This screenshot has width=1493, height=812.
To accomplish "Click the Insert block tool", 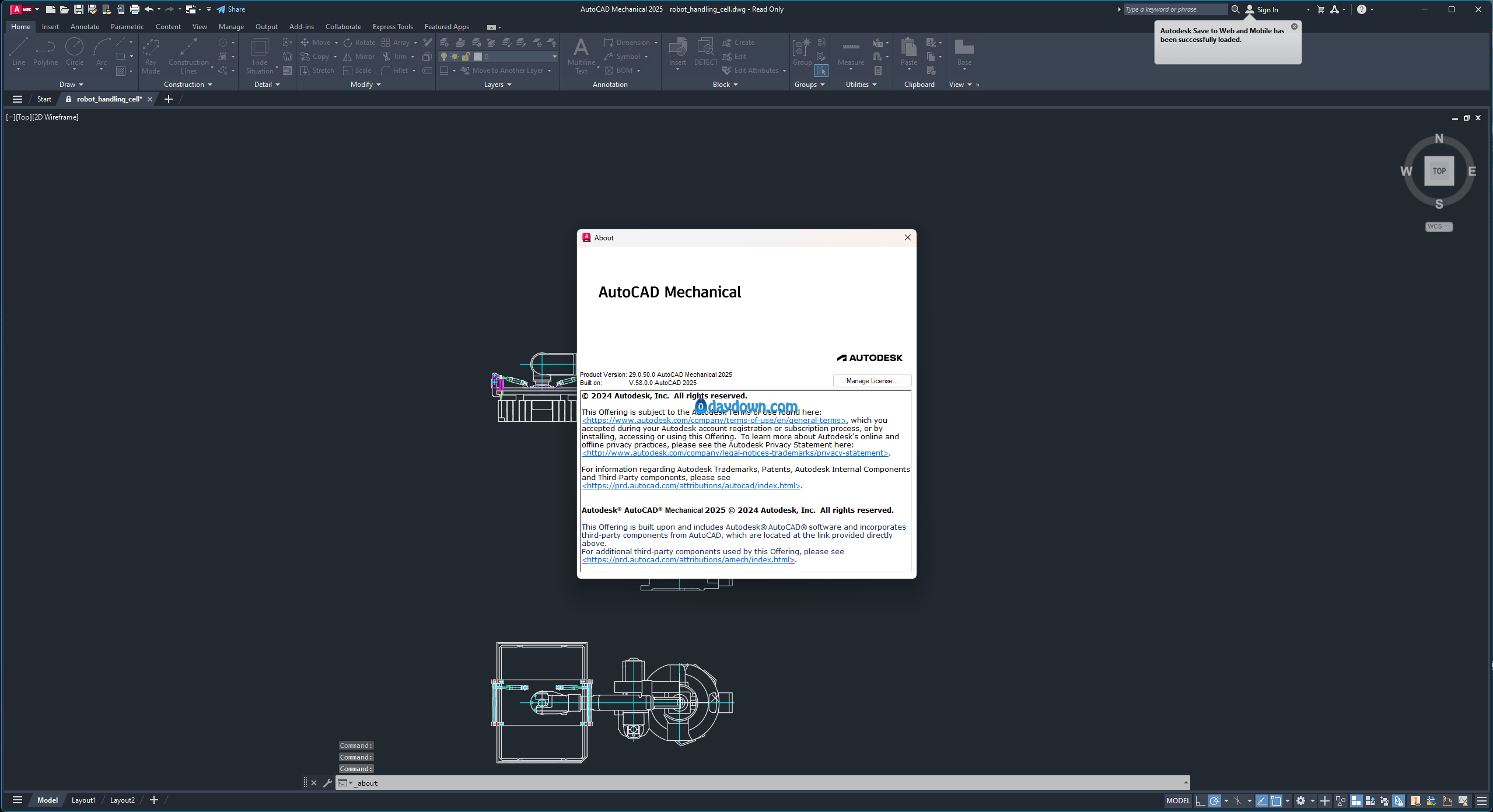I will point(677,54).
